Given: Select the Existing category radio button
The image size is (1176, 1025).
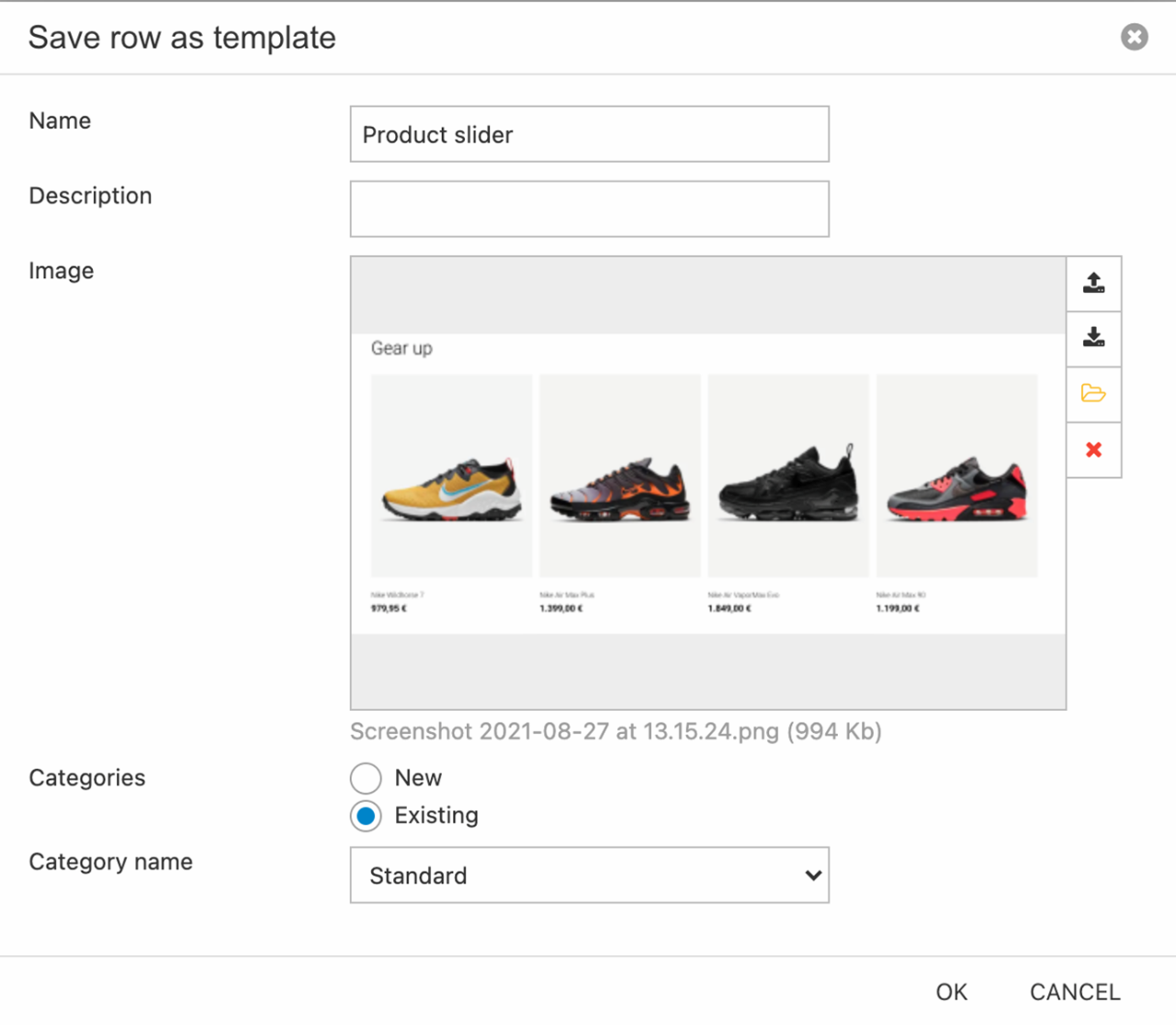Looking at the screenshot, I should coord(366,816).
